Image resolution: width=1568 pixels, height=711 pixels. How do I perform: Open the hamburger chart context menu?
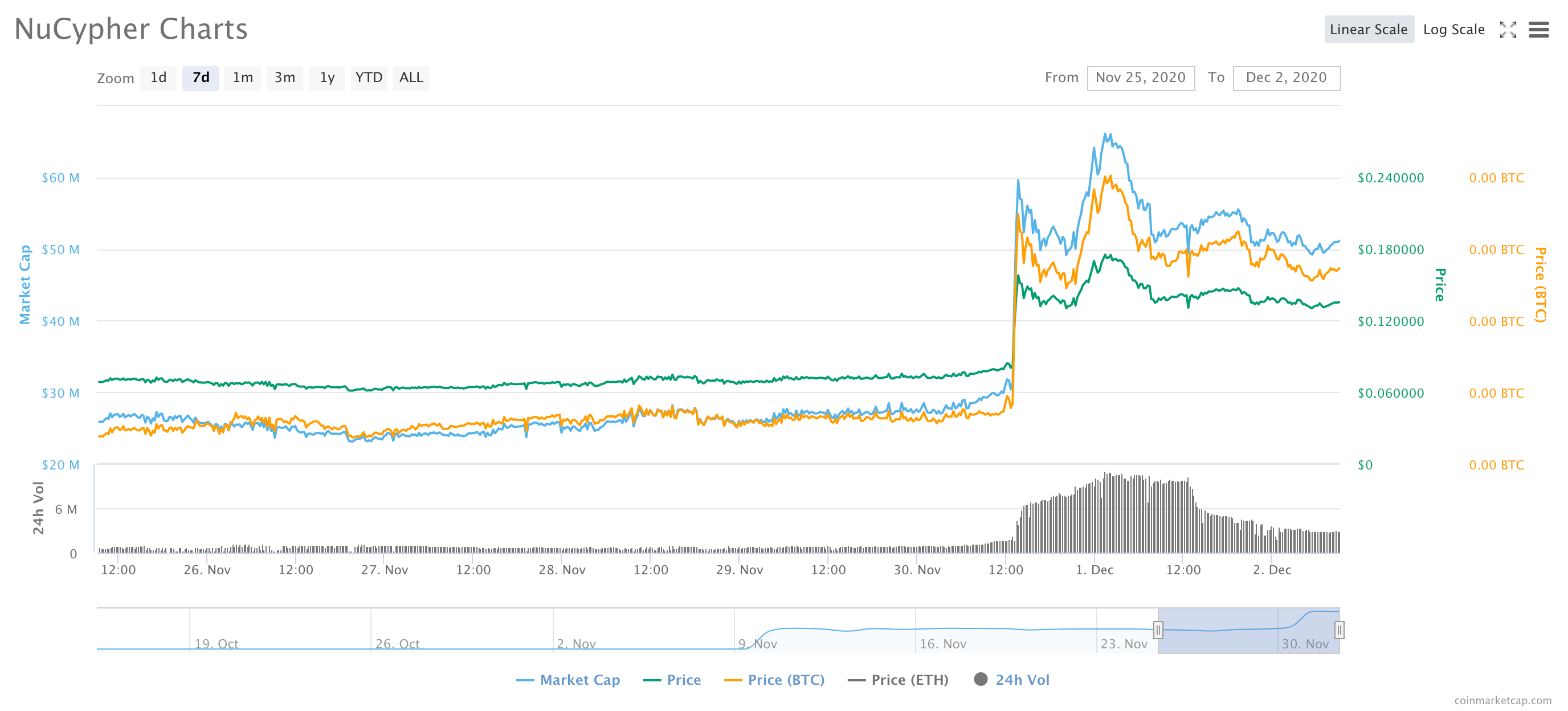(1538, 29)
